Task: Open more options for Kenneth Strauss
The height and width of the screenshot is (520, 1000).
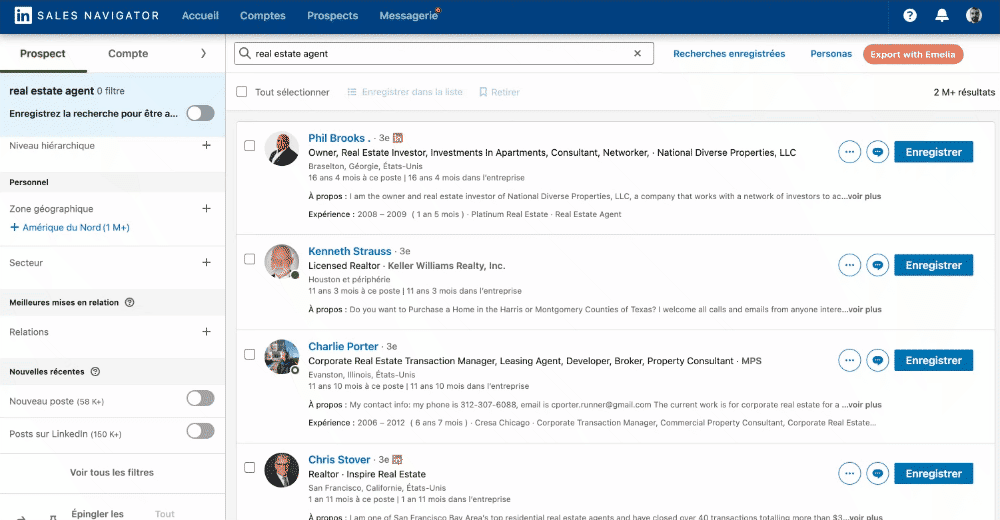Action: pyautogui.click(x=849, y=265)
